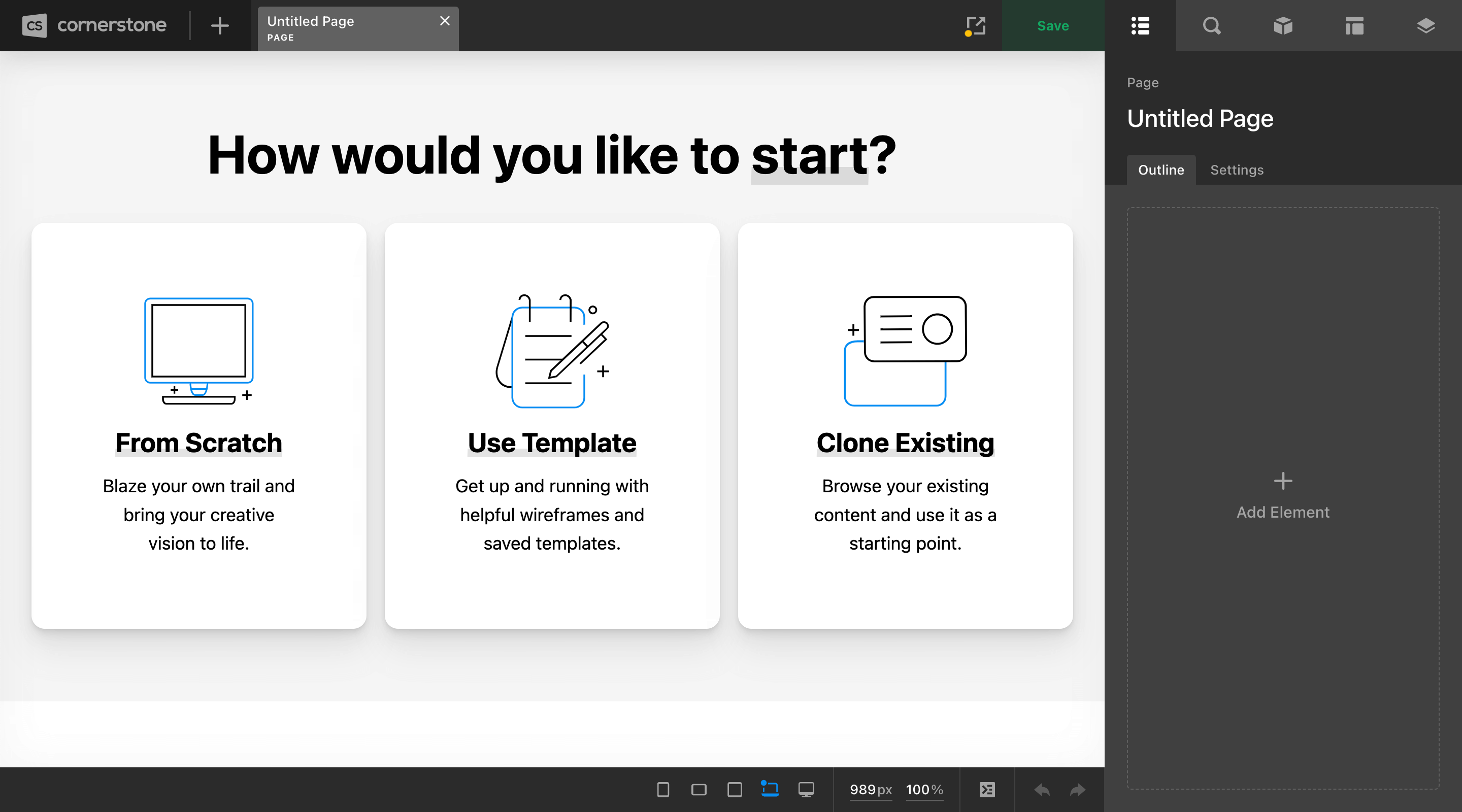1462x812 pixels.
Task: Open the elements cube panel icon
Action: 1283,25
